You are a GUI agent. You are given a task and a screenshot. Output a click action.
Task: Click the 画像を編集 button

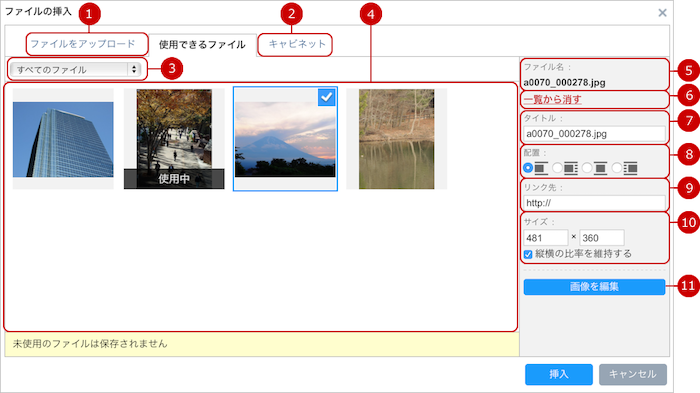click(594, 287)
